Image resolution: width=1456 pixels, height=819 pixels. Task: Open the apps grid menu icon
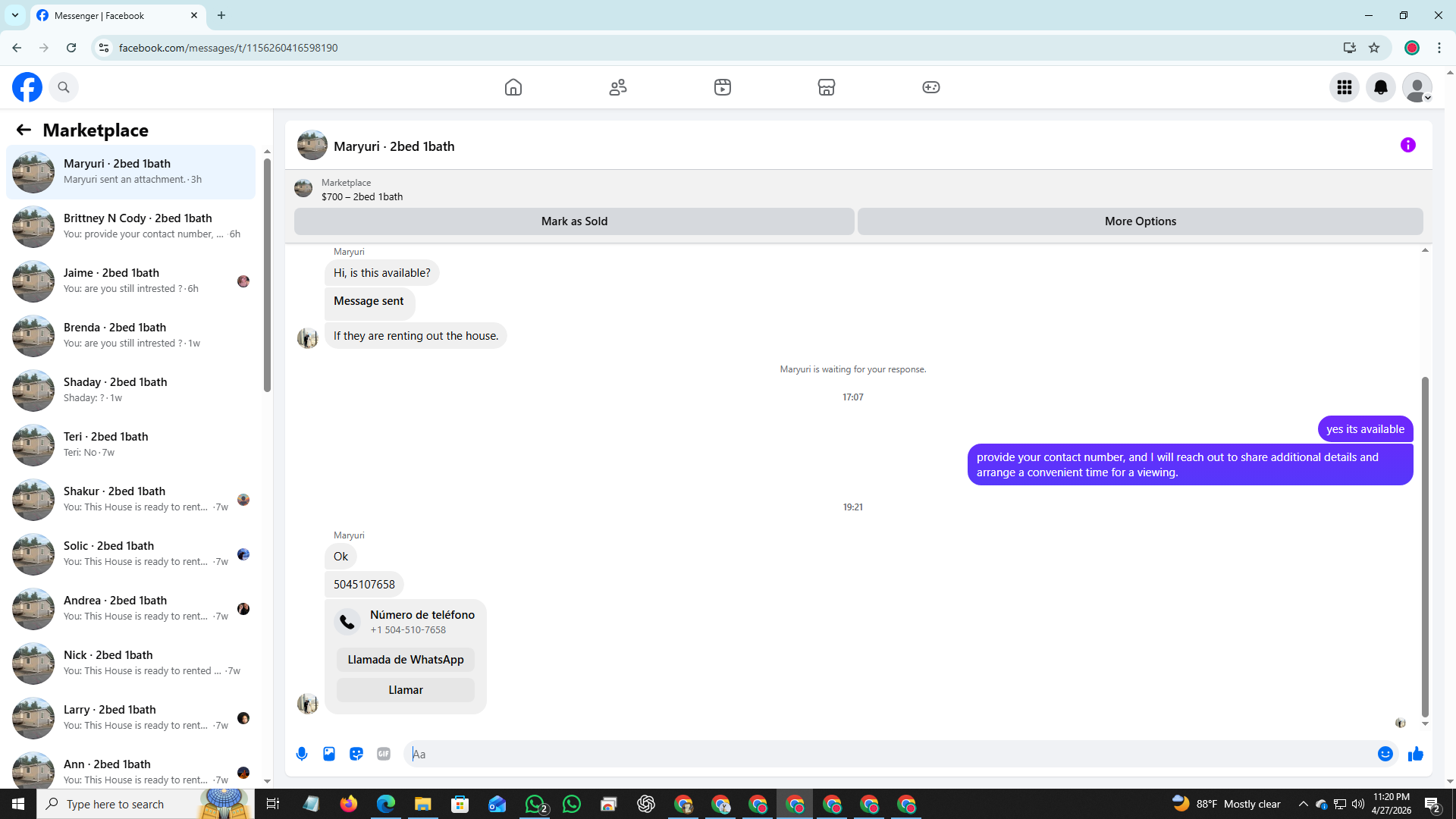tap(1345, 87)
